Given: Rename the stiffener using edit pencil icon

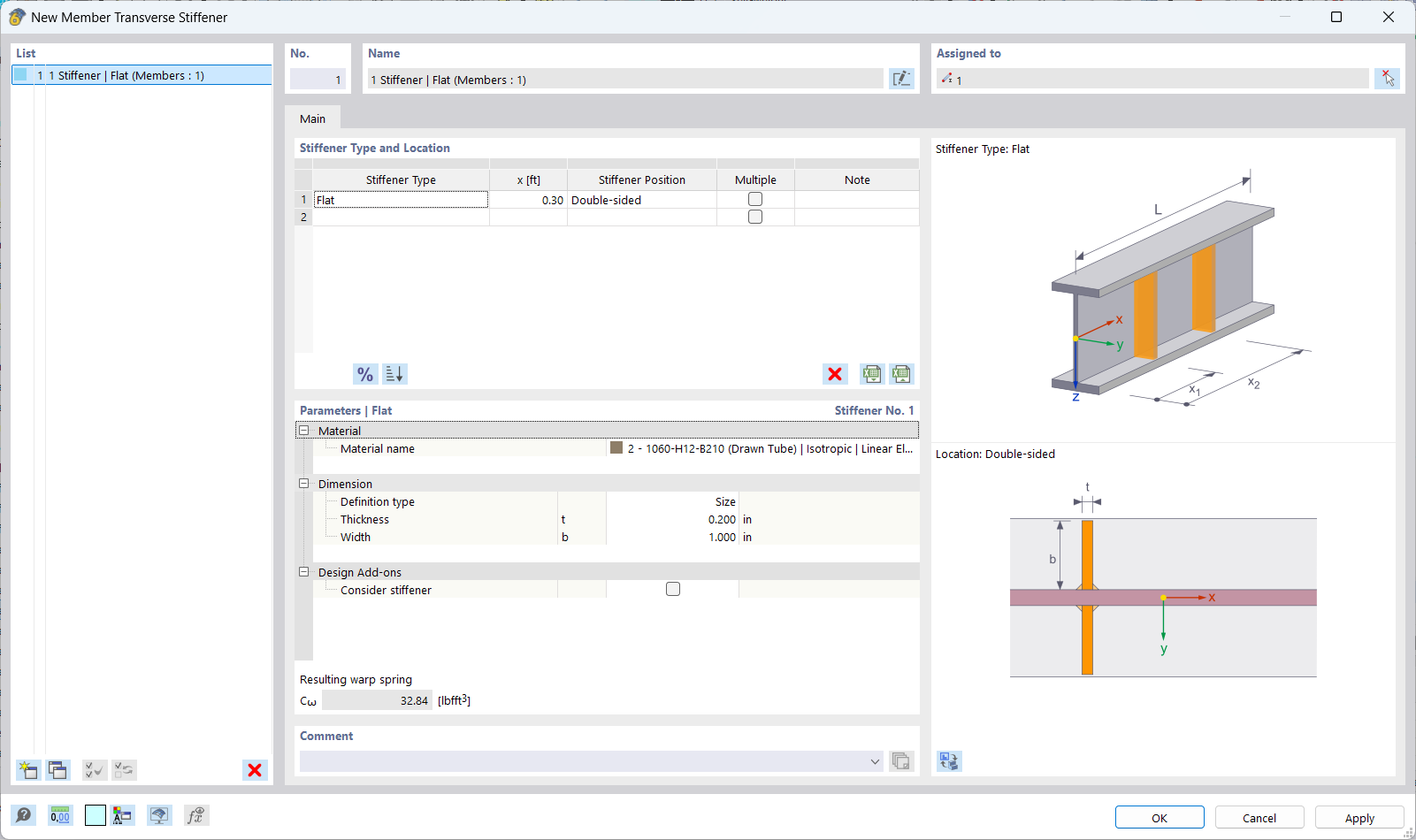Looking at the screenshot, I should (901, 79).
